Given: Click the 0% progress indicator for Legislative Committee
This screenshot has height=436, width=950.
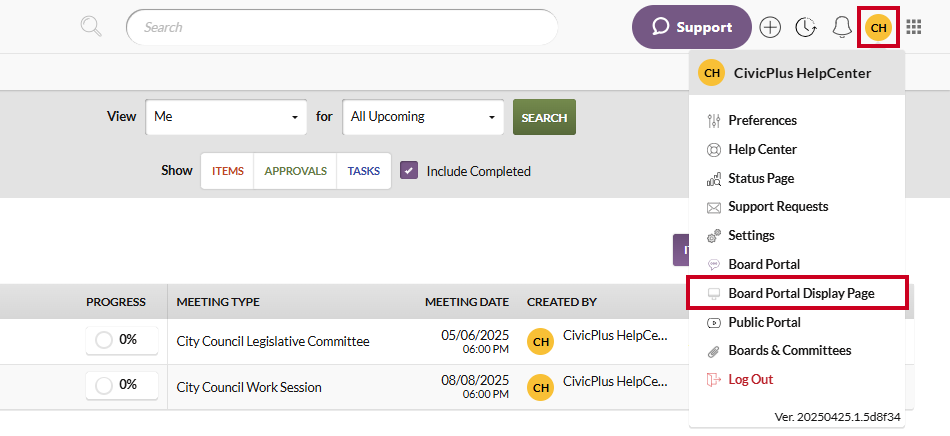Looking at the screenshot, I should pos(122,340).
